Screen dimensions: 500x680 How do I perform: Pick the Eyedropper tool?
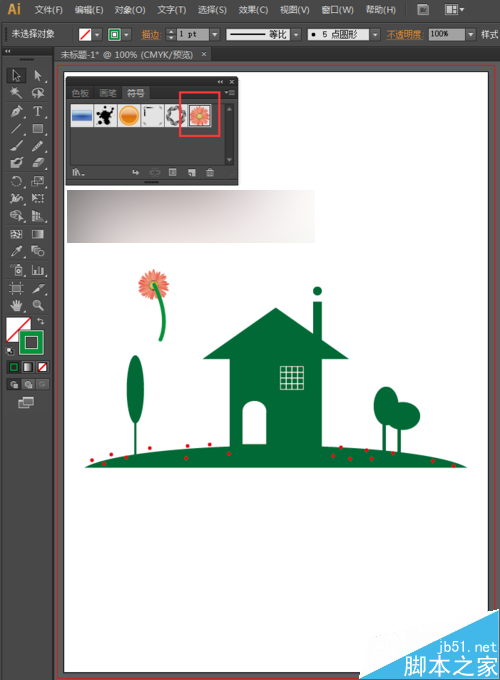point(16,251)
